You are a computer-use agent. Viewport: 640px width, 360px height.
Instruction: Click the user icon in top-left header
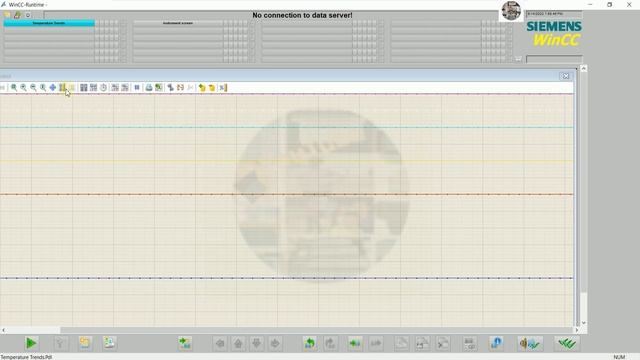(x=17, y=15)
